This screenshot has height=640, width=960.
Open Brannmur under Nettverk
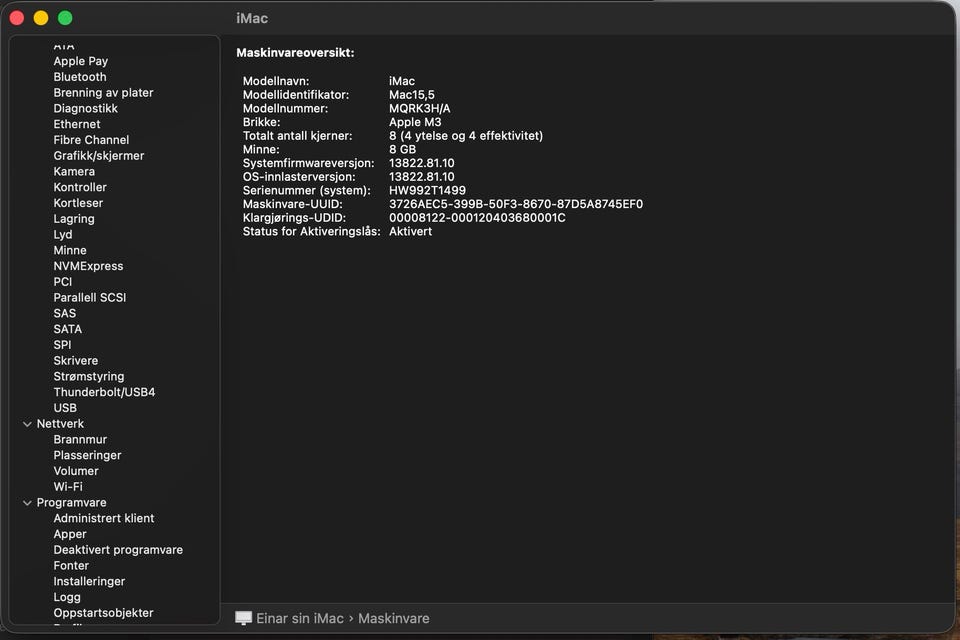[80, 439]
